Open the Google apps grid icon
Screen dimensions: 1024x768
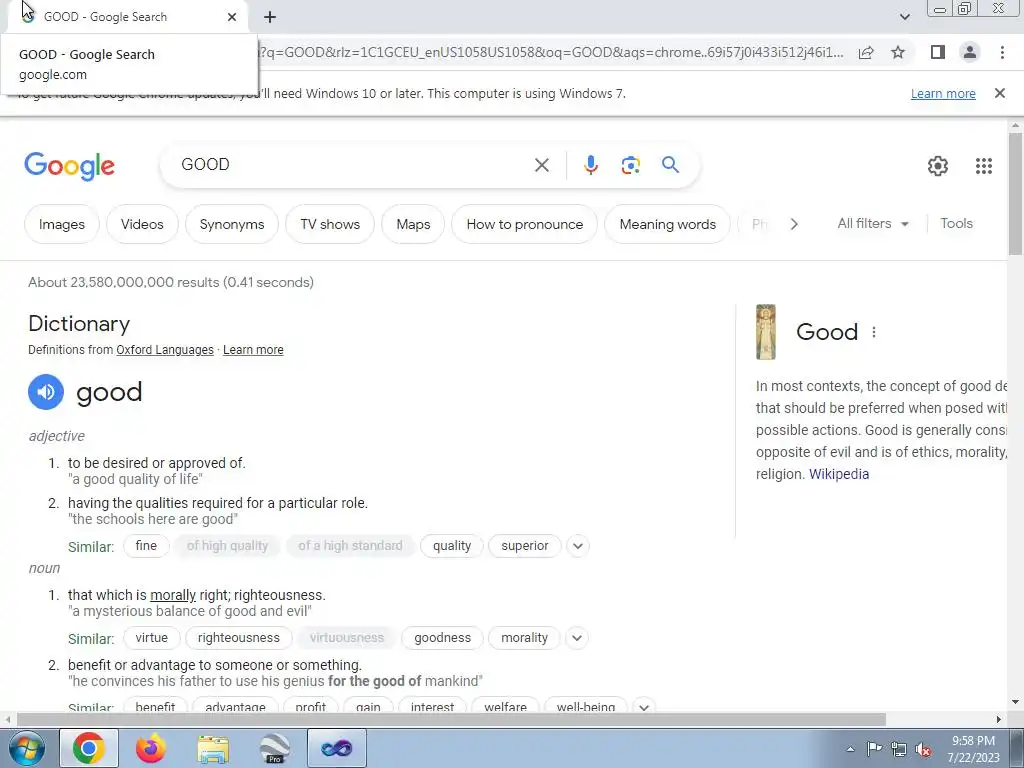pyautogui.click(x=984, y=166)
